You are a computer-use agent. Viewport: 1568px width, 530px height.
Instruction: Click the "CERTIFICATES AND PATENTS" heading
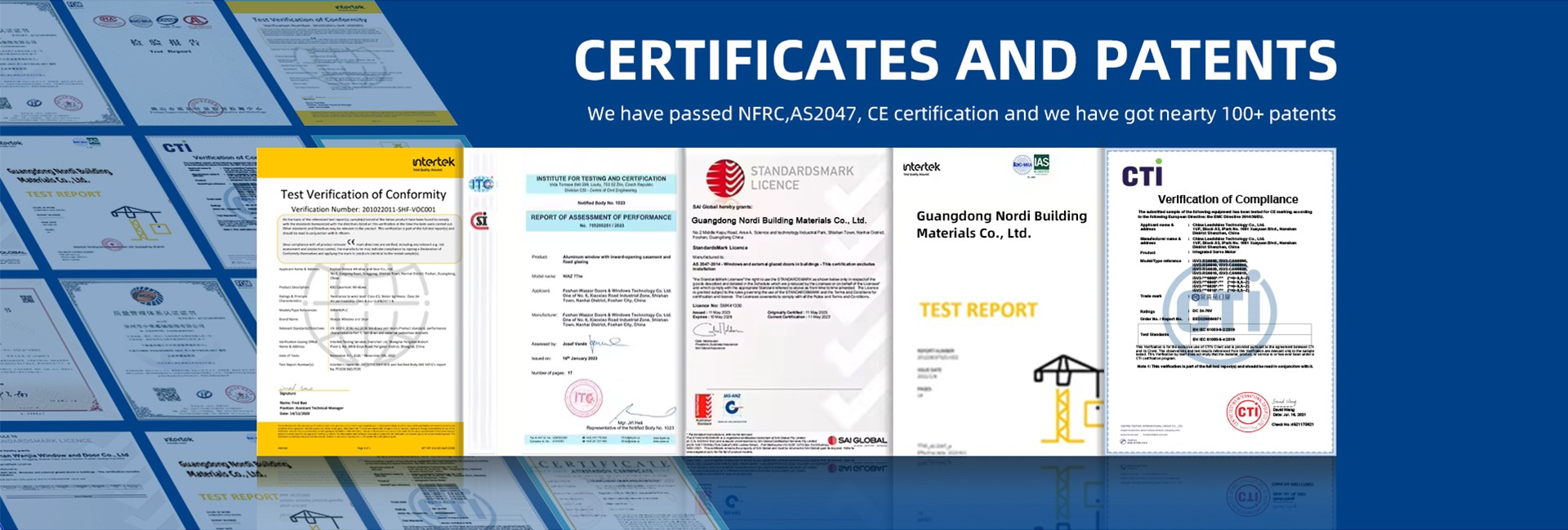pyautogui.click(x=955, y=60)
